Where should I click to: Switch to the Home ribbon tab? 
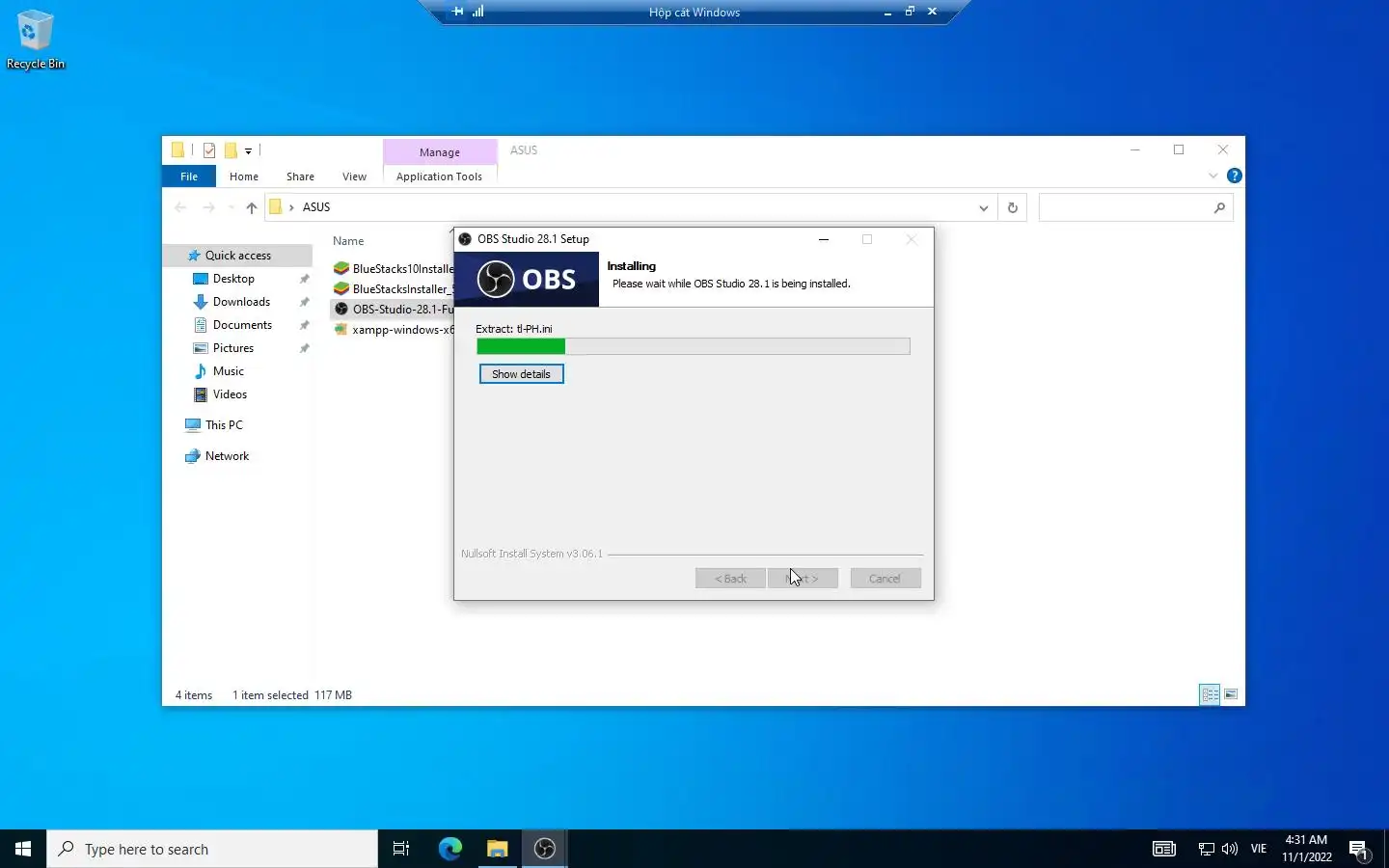pos(244,176)
